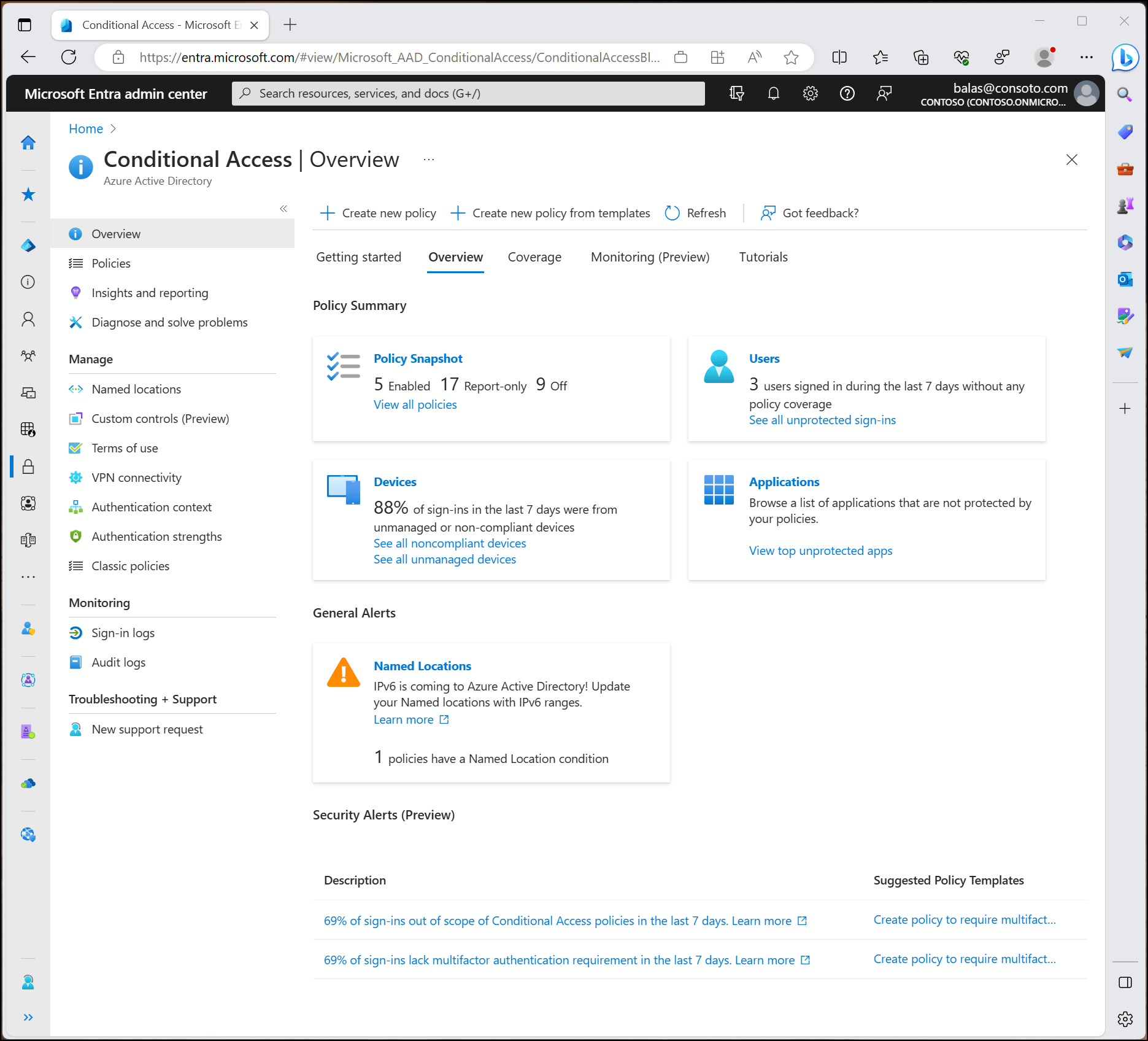Click the Diagnose and solve problems wrench icon

coord(75,322)
